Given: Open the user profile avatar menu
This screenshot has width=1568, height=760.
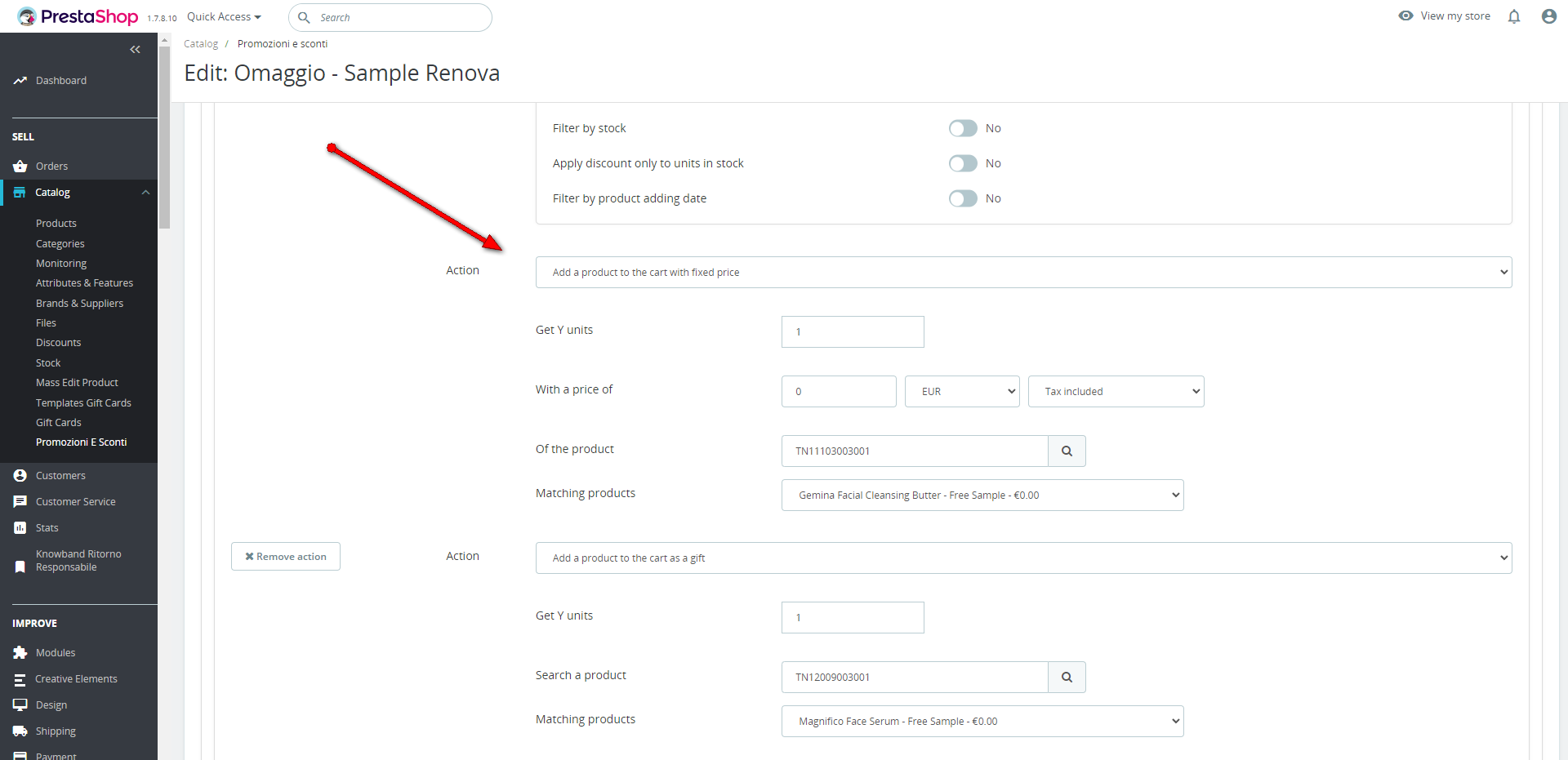Looking at the screenshot, I should coord(1548,16).
